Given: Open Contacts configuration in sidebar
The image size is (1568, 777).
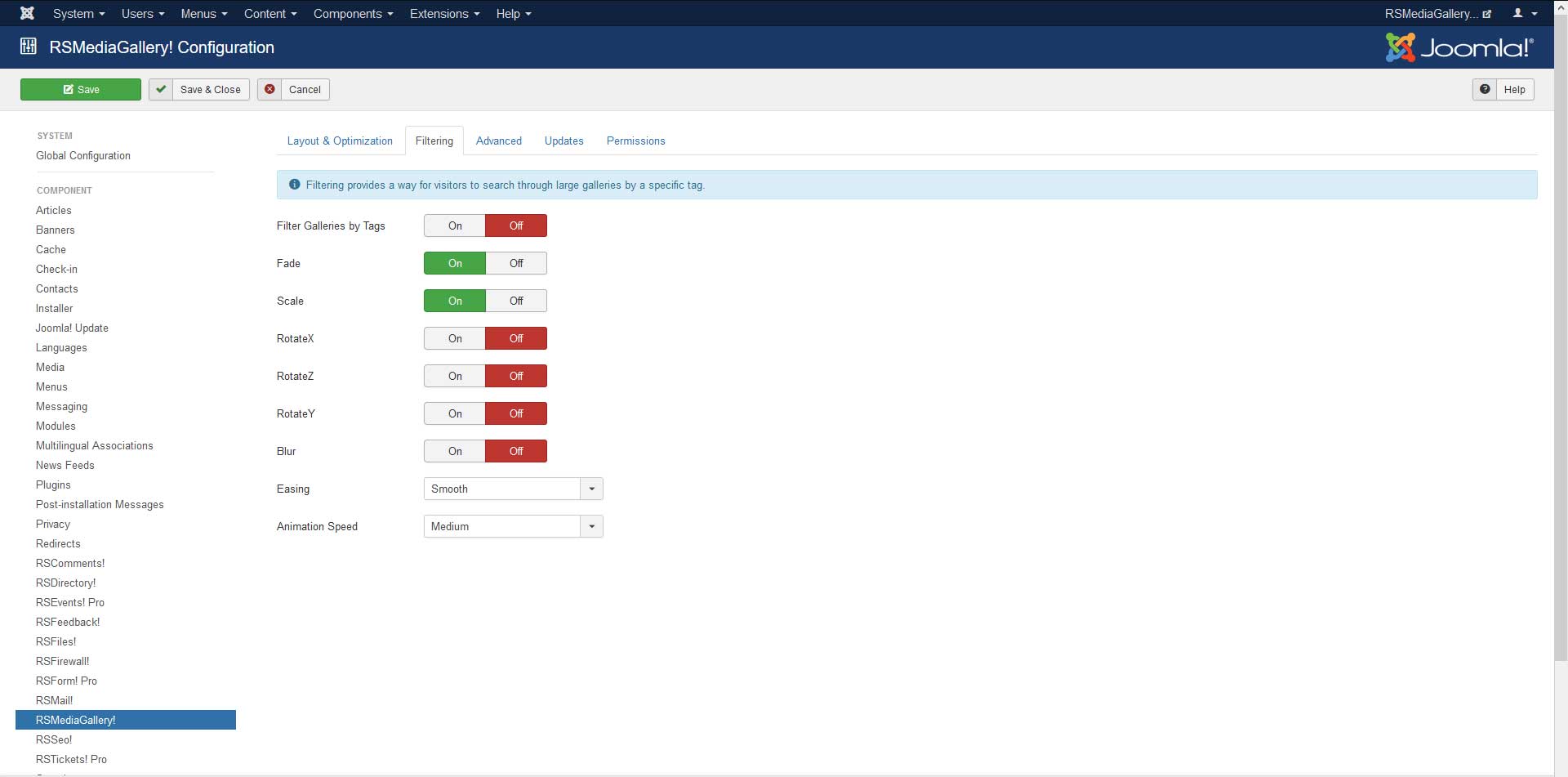Looking at the screenshot, I should (x=57, y=288).
